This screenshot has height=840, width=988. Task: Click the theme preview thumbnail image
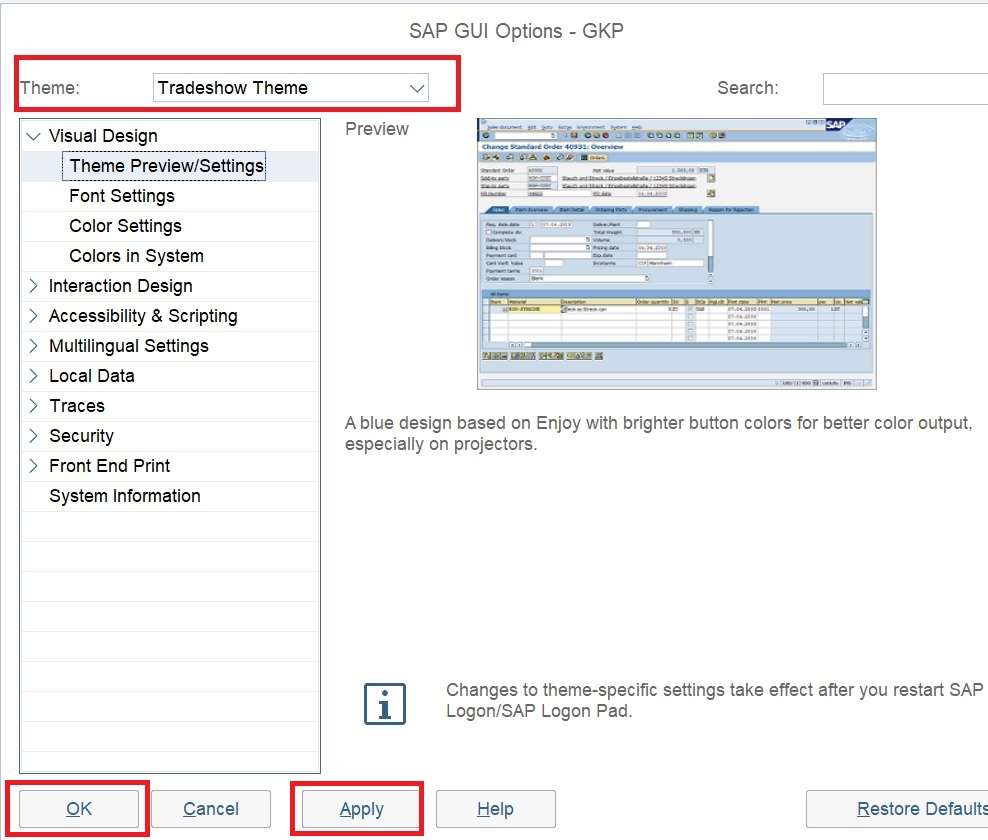(676, 253)
